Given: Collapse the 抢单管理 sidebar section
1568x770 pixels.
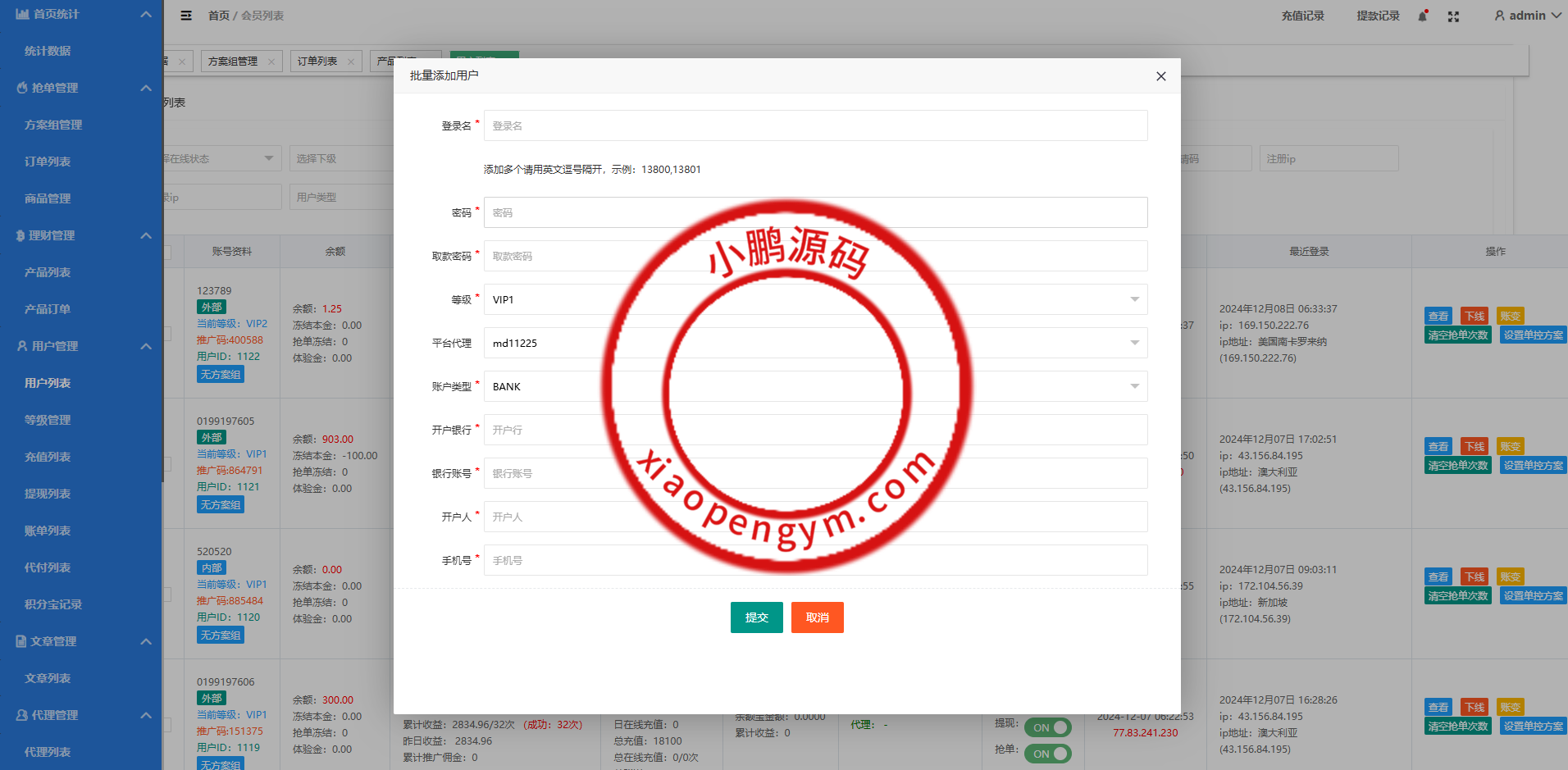Looking at the screenshot, I should click(x=146, y=88).
